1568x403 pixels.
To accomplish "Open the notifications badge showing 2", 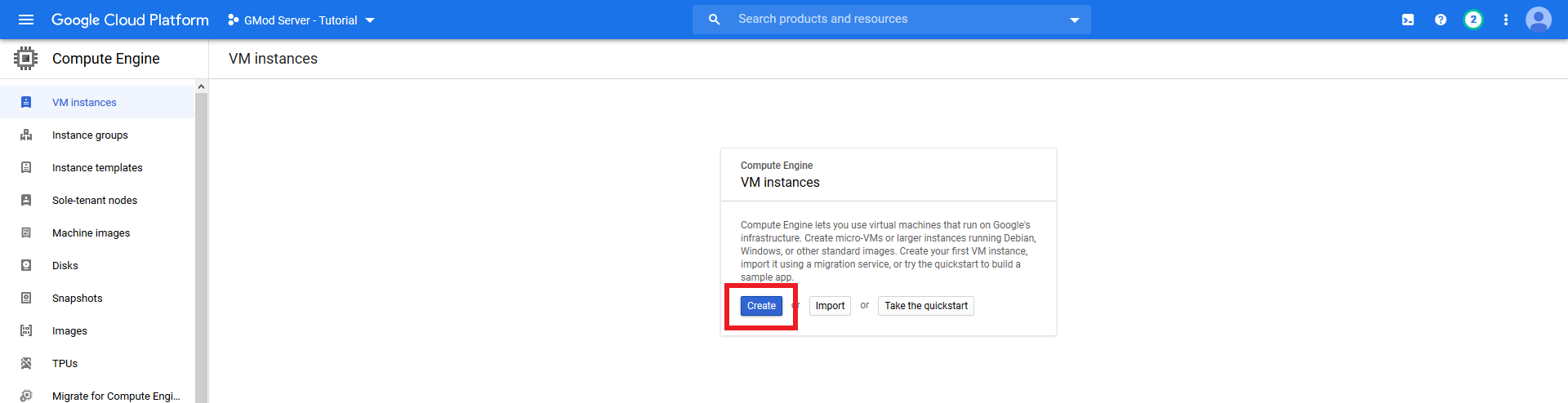I will (1473, 20).
